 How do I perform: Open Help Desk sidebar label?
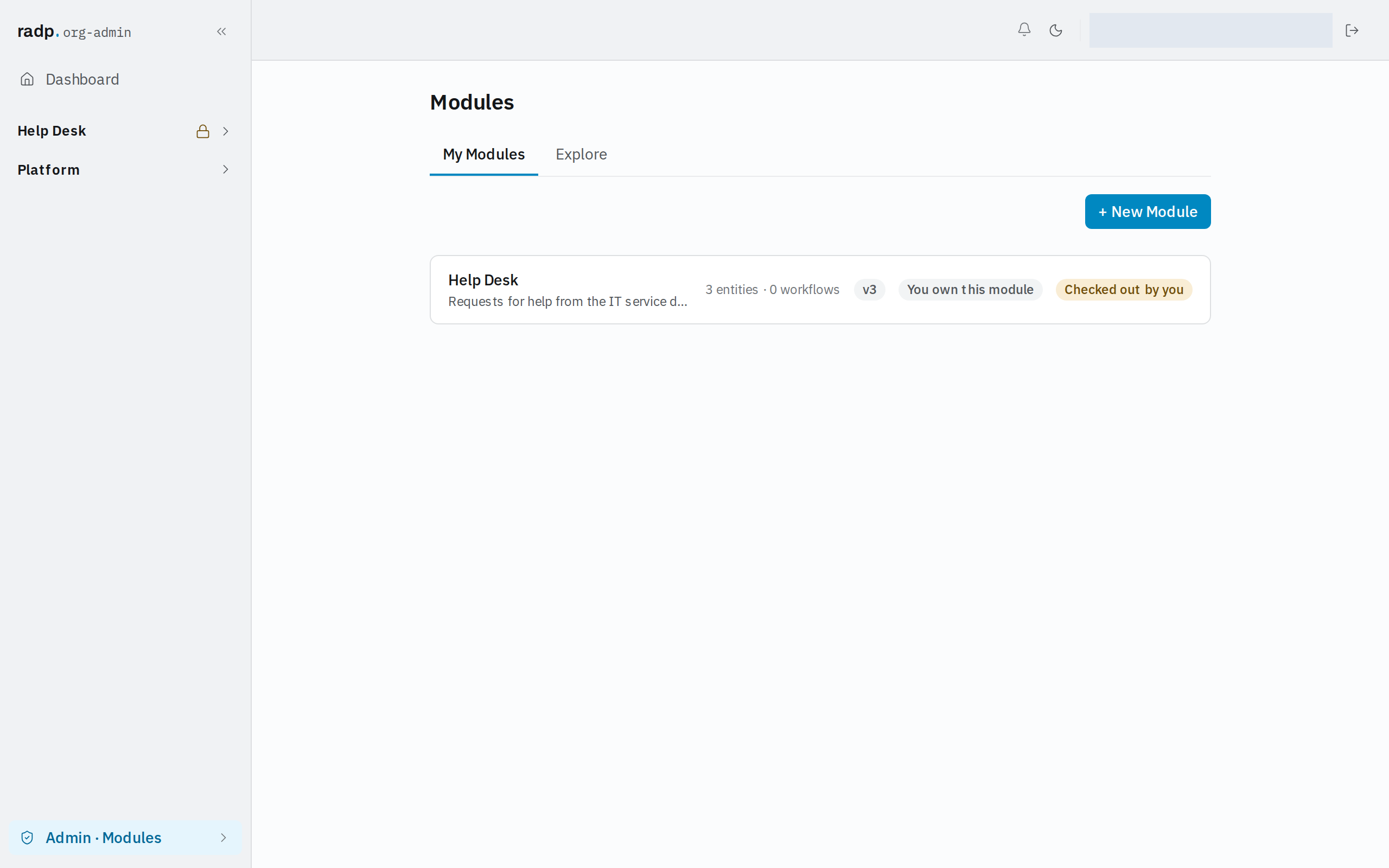(52, 131)
